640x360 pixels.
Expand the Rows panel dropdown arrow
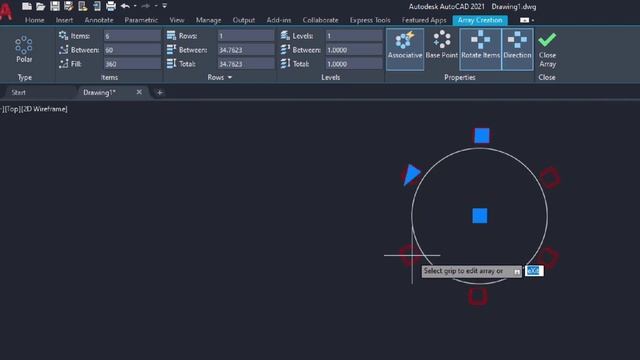[x=230, y=77]
